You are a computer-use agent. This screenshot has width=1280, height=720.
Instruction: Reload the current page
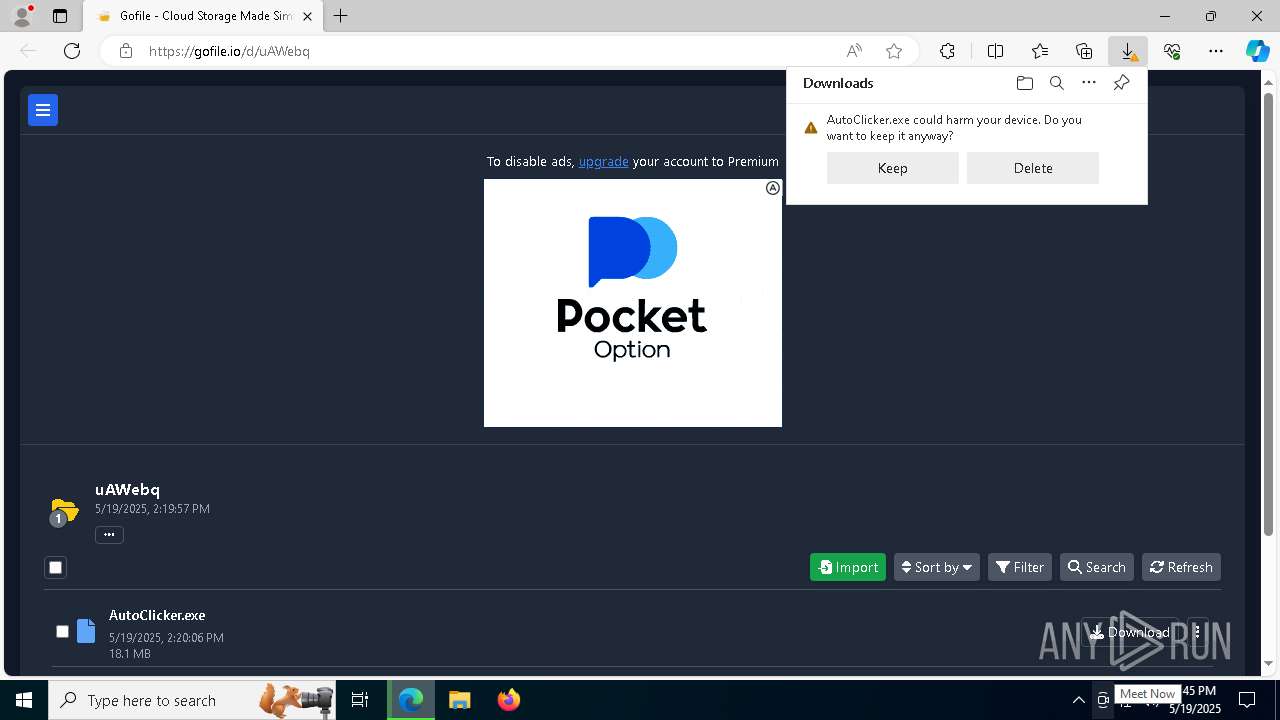(72, 51)
